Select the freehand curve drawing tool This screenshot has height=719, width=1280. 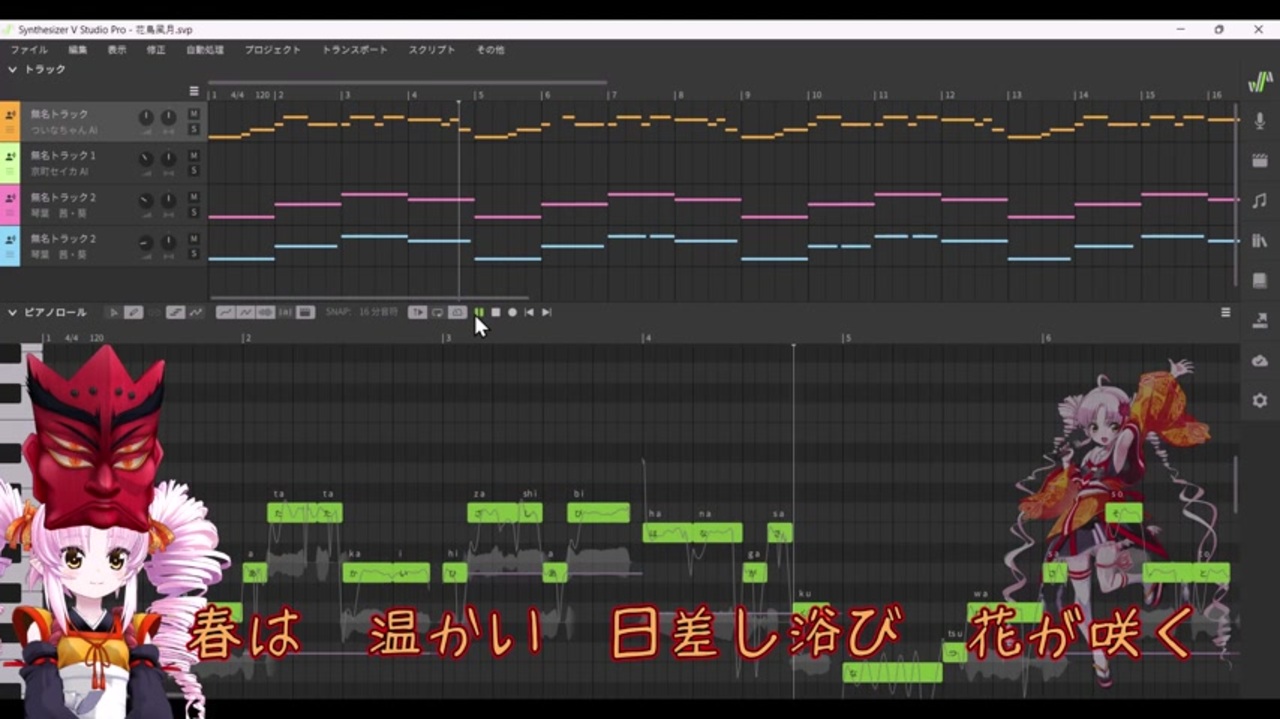tap(196, 313)
